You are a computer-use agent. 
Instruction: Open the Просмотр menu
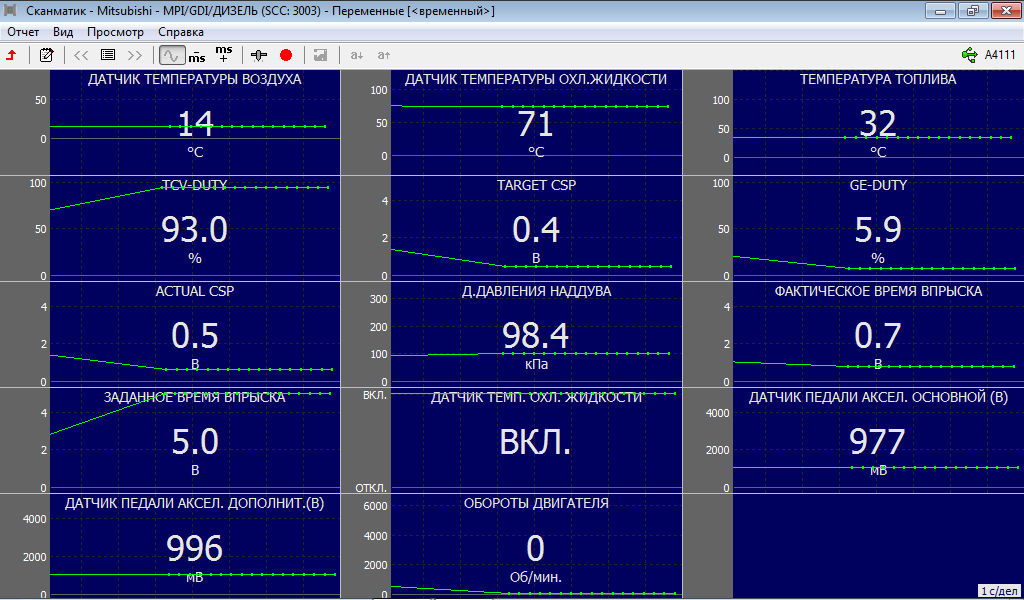click(x=116, y=32)
